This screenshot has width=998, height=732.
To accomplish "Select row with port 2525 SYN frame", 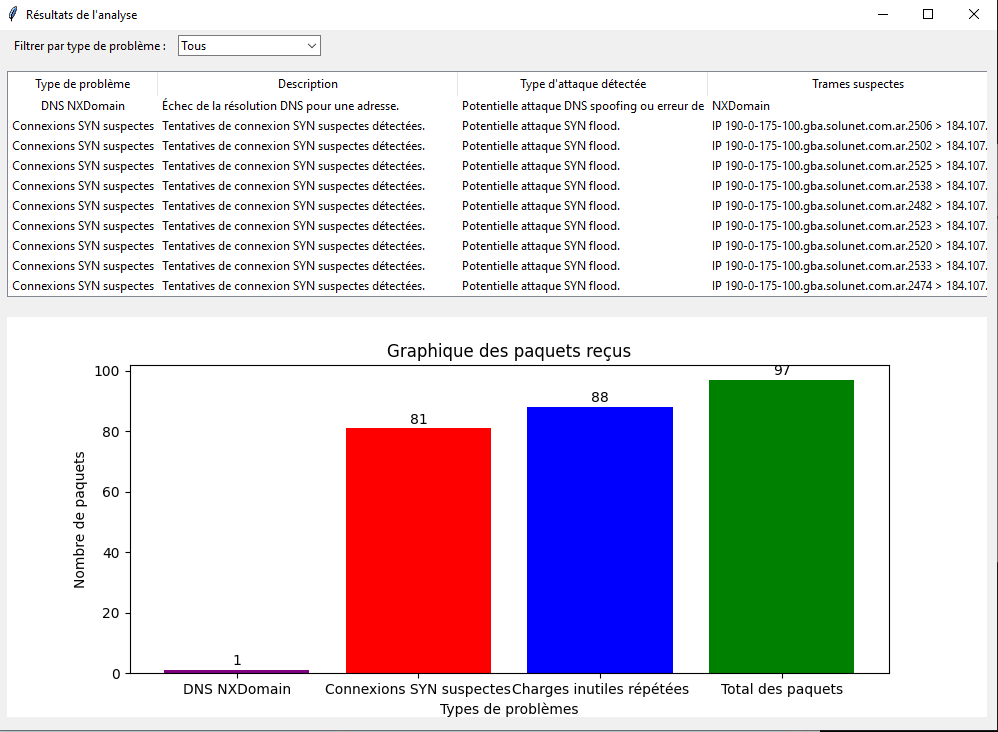I will (497, 166).
